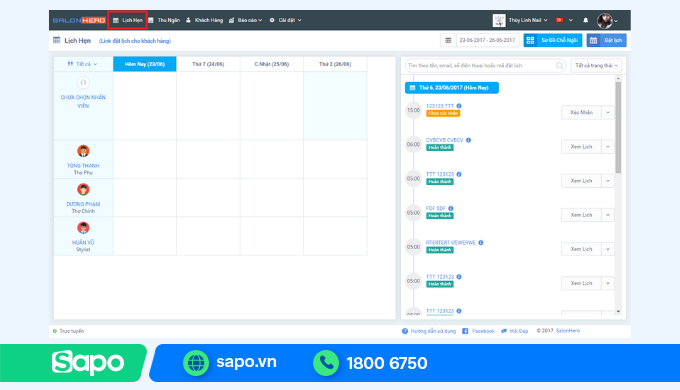Click the info icon next to RTERTERT WEWERWE
680x390 pixels.
tap(481, 243)
